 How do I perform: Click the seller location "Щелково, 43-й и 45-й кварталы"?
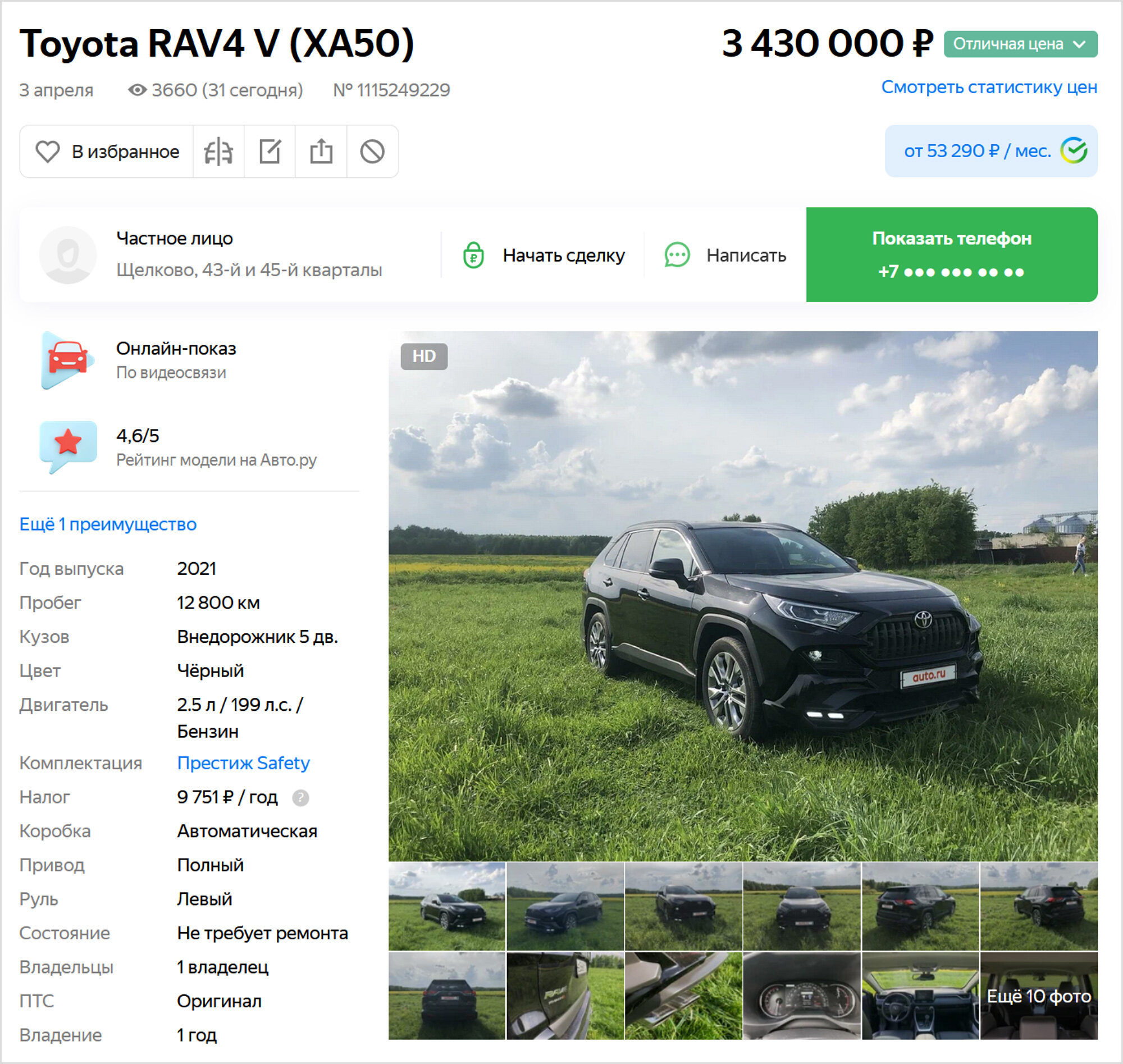[249, 270]
